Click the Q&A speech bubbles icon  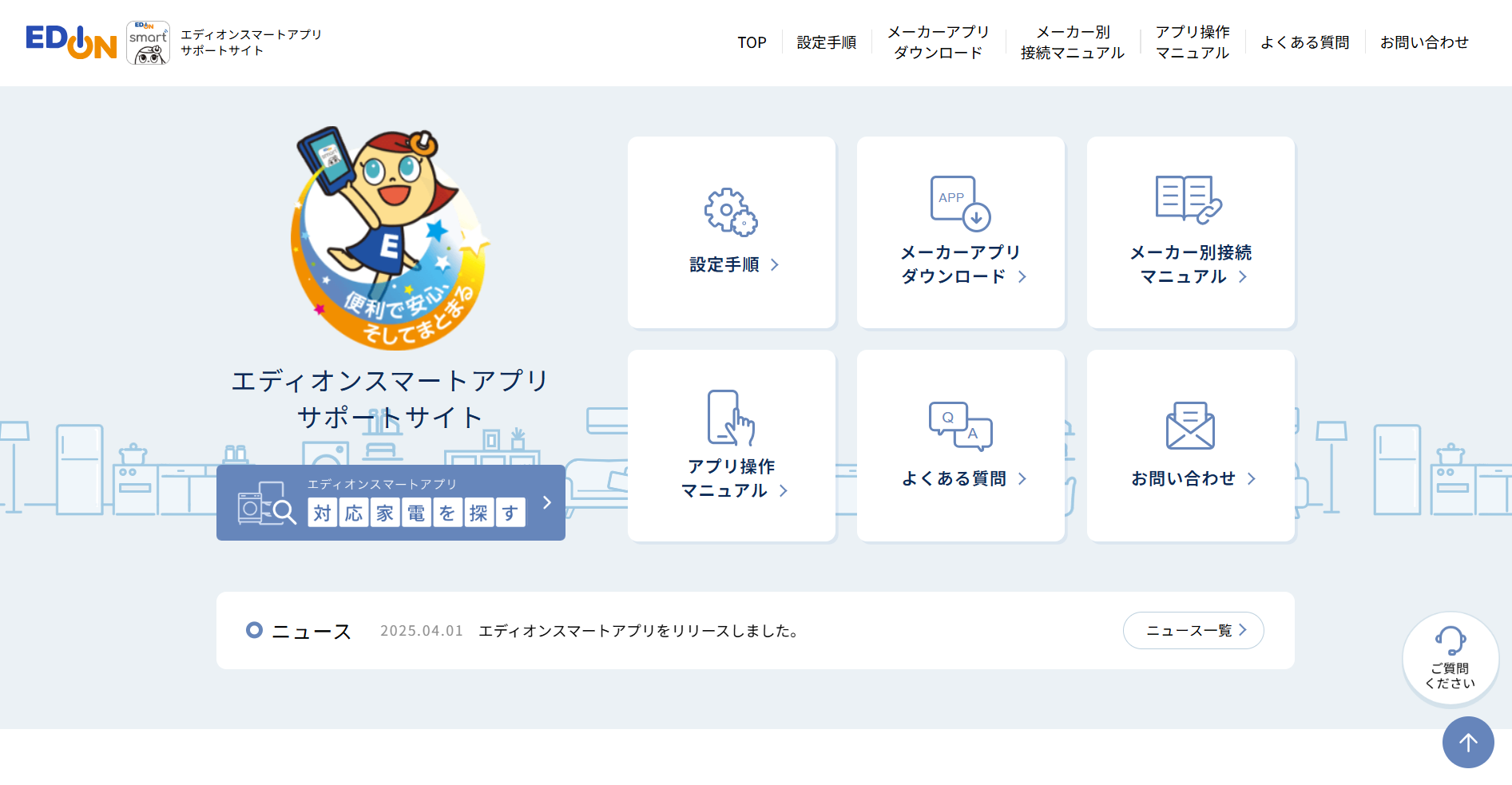pos(960,426)
